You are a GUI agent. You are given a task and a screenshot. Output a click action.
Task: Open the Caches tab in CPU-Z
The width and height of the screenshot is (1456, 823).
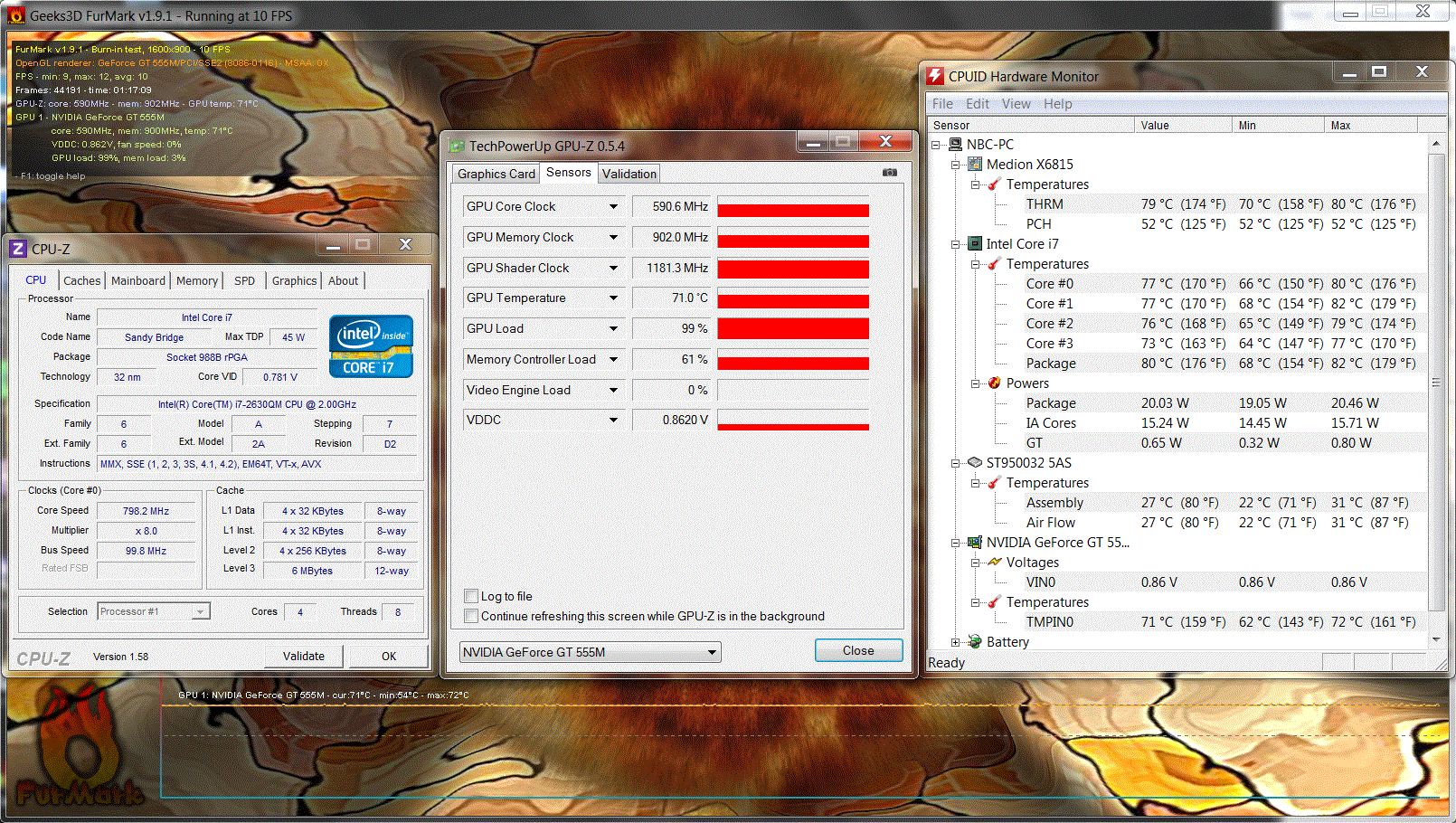coord(82,280)
